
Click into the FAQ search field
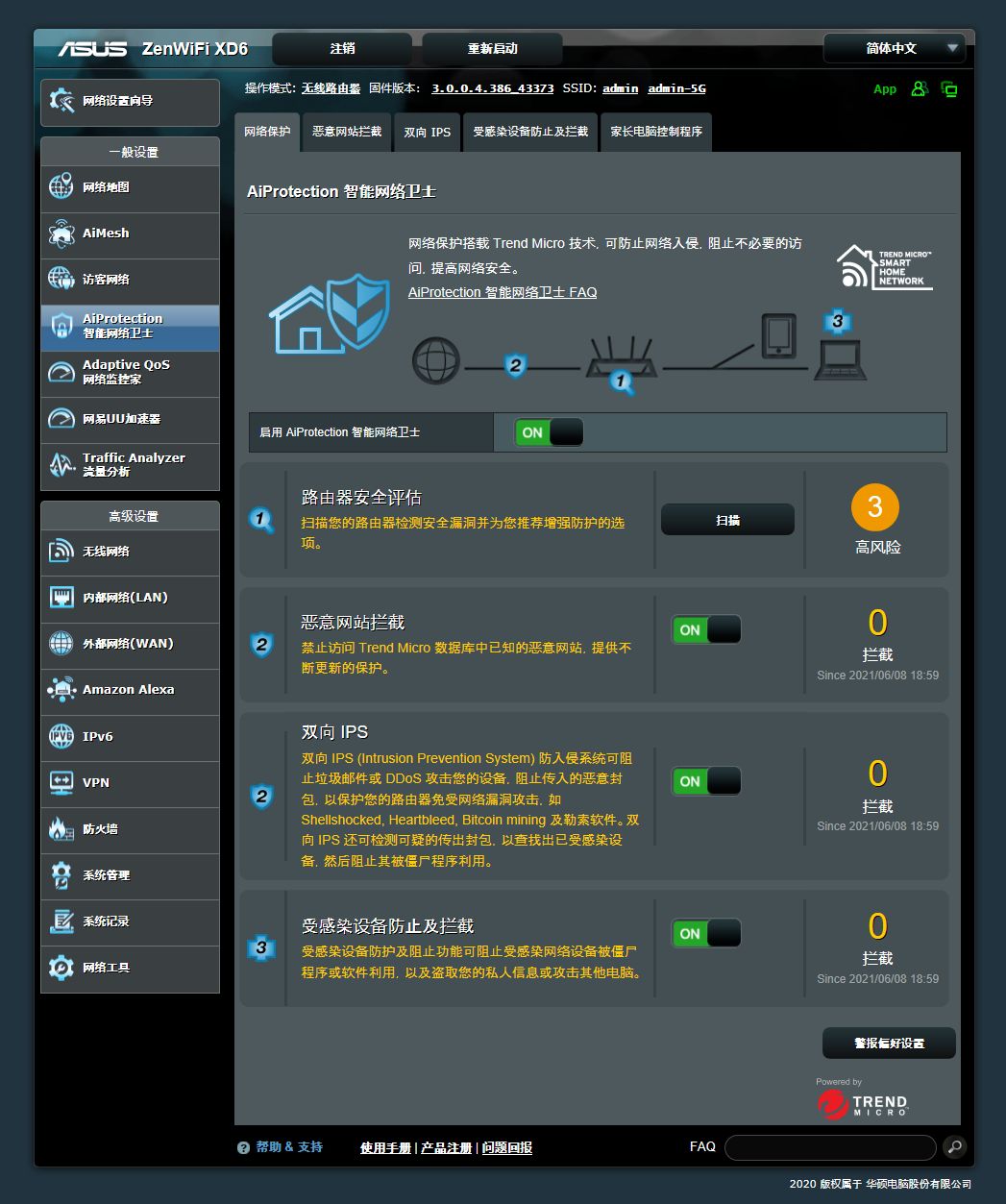click(830, 1147)
